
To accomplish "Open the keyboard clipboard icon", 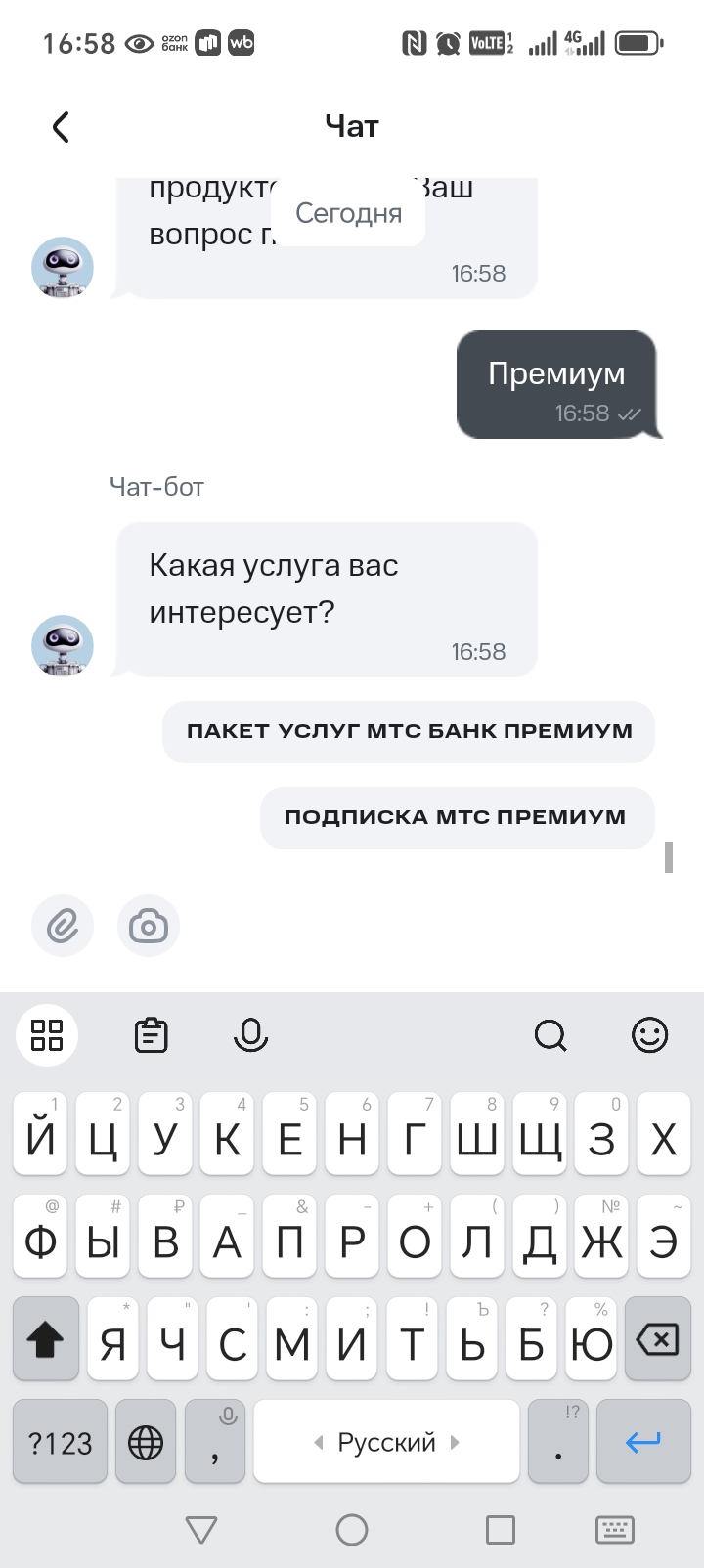I will (x=151, y=1034).
